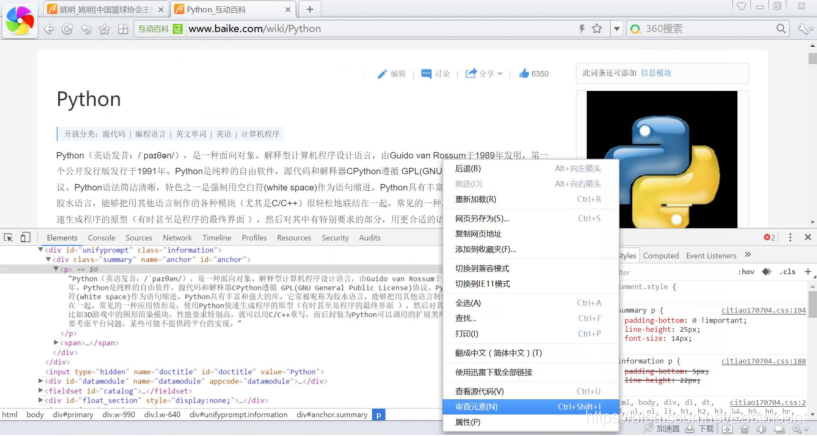Image resolution: width=817 pixels, height=436 pixels.
Task: Click the lightning speed-mode icon in address bar
Action: [x=582, y=29]
